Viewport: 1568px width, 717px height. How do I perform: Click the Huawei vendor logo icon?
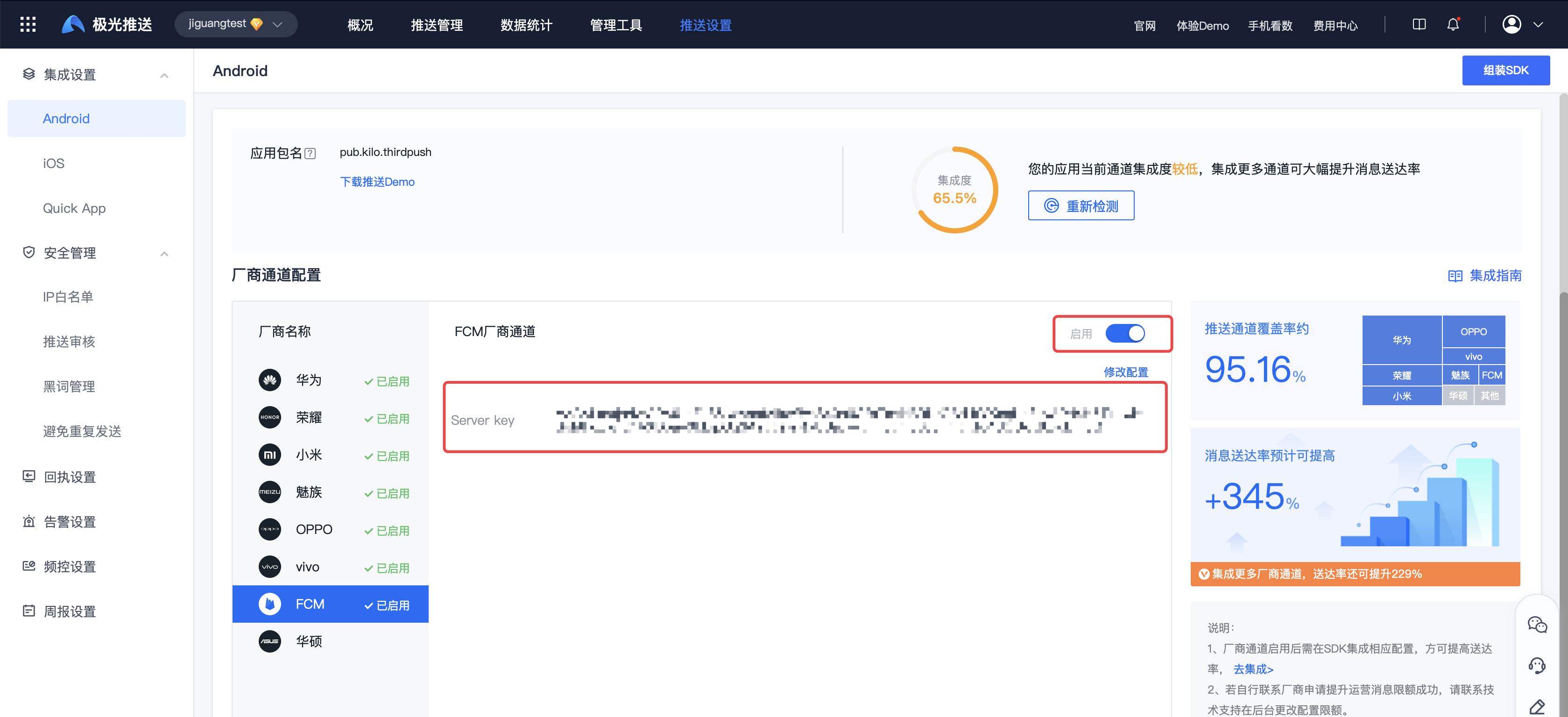pyautogui.click(x=269, y=380)
